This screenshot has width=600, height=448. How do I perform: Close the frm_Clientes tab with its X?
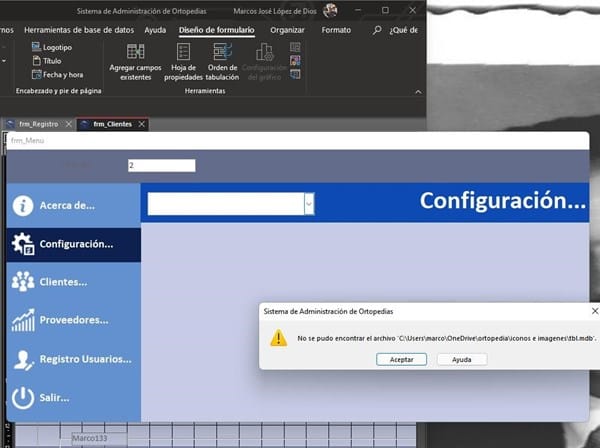coord(142,124)
